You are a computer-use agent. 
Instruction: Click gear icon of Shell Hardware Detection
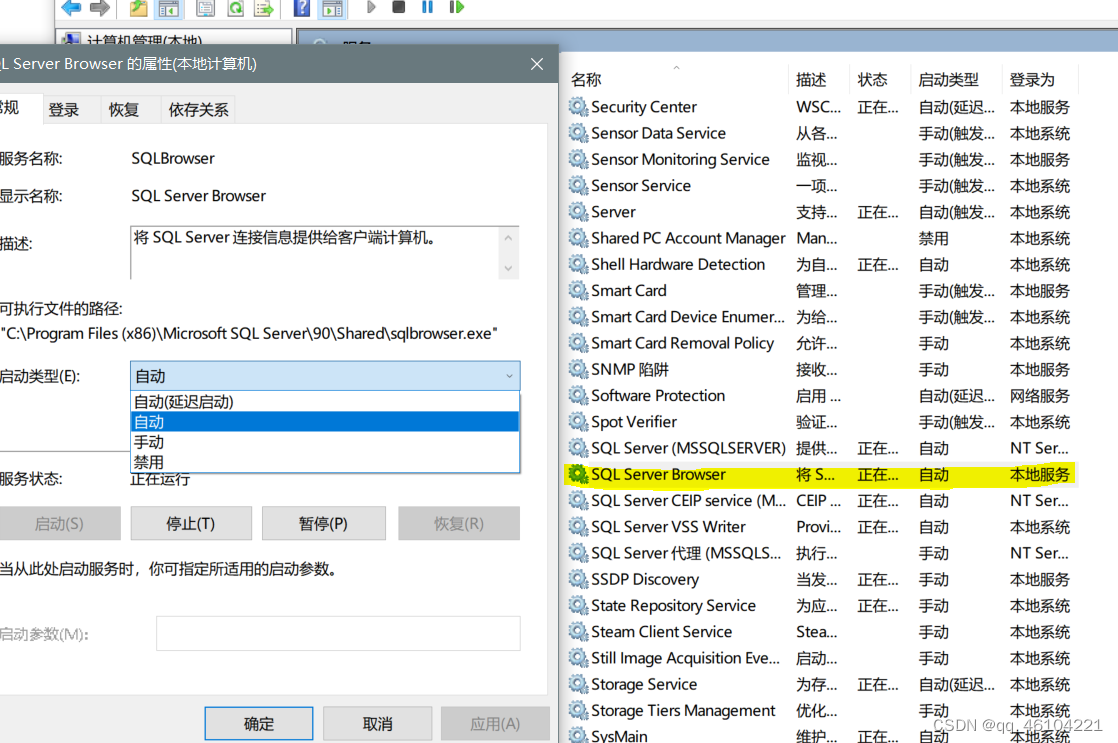pyautogui.click(x=578, y=265)
